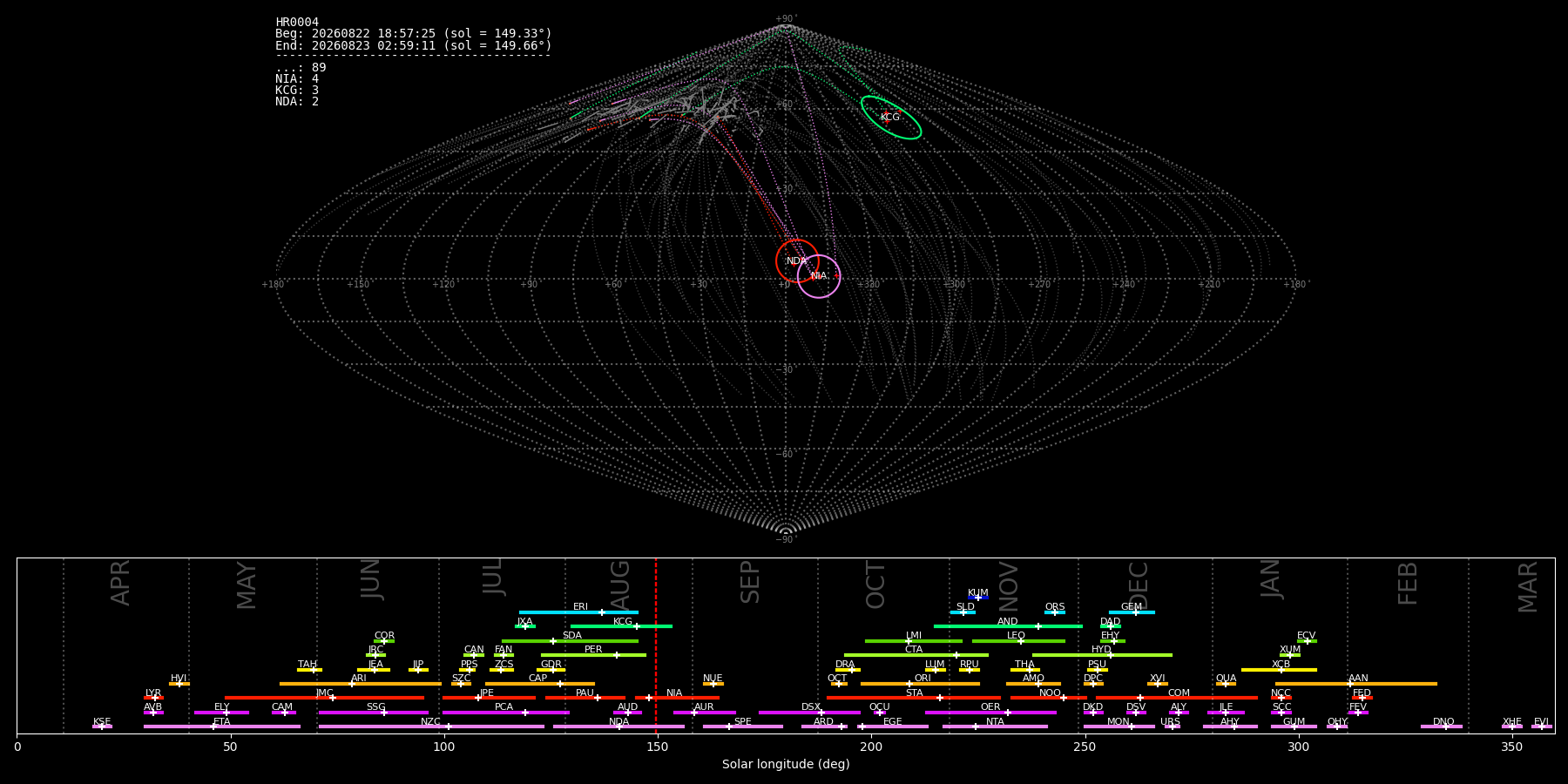The image size is (1568, 784).
Task: Click the purple PCA shower bar
Action: click(505, 713)
